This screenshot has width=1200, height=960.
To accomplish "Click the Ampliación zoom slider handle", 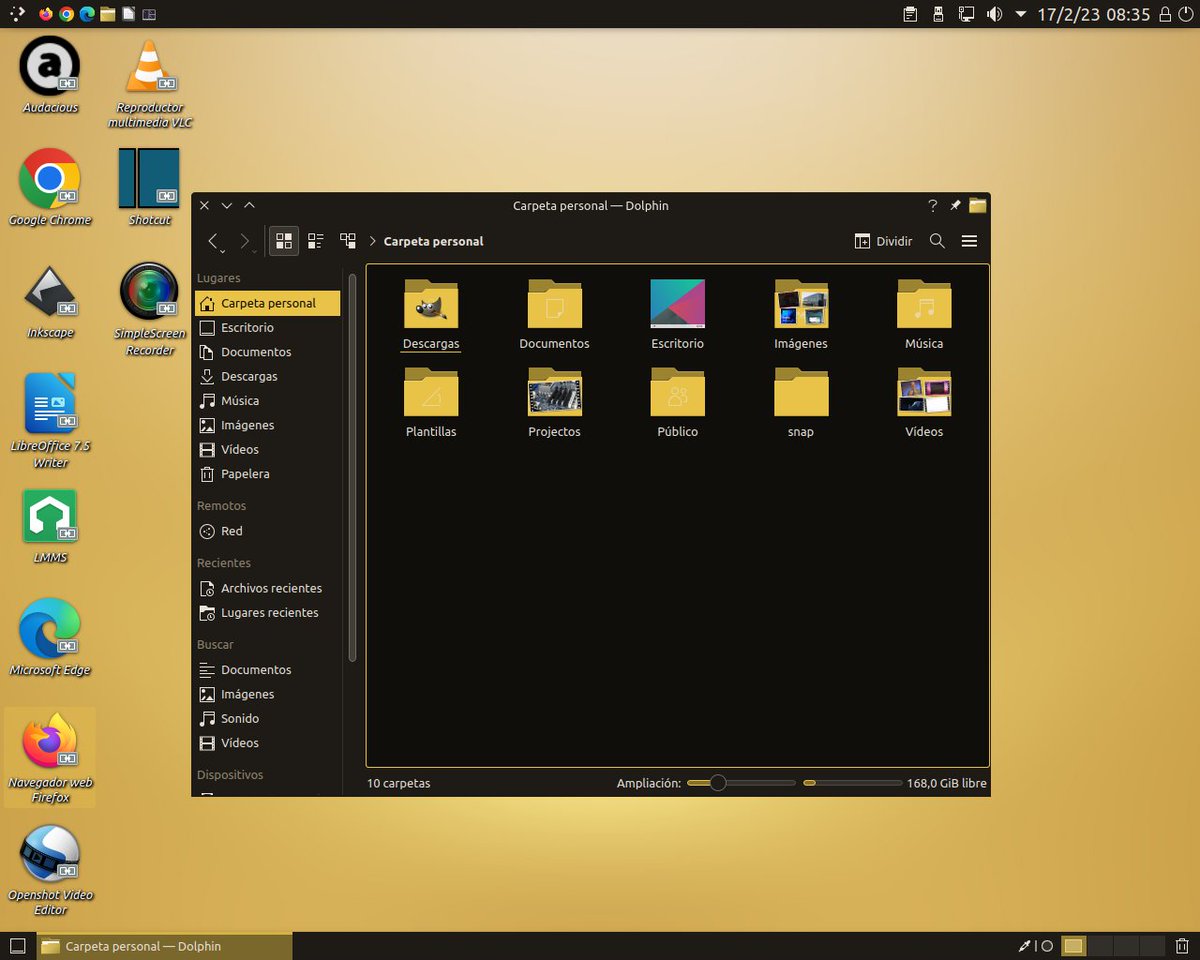I will (x=717, y=783).
